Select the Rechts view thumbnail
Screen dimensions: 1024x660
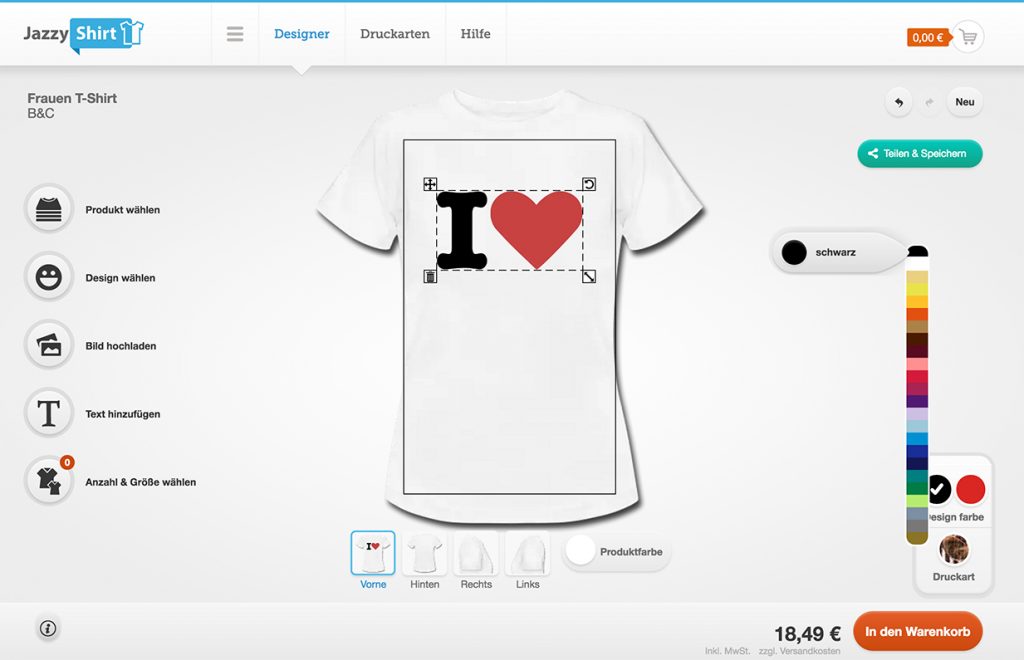(476, 552)
